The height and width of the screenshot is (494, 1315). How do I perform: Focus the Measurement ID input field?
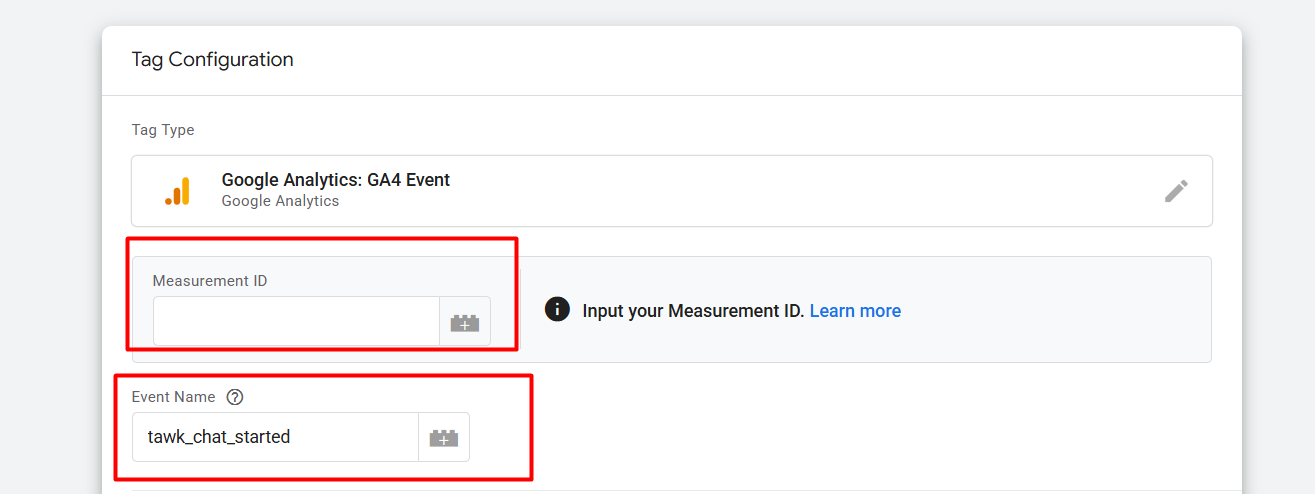tap(296, 322)
